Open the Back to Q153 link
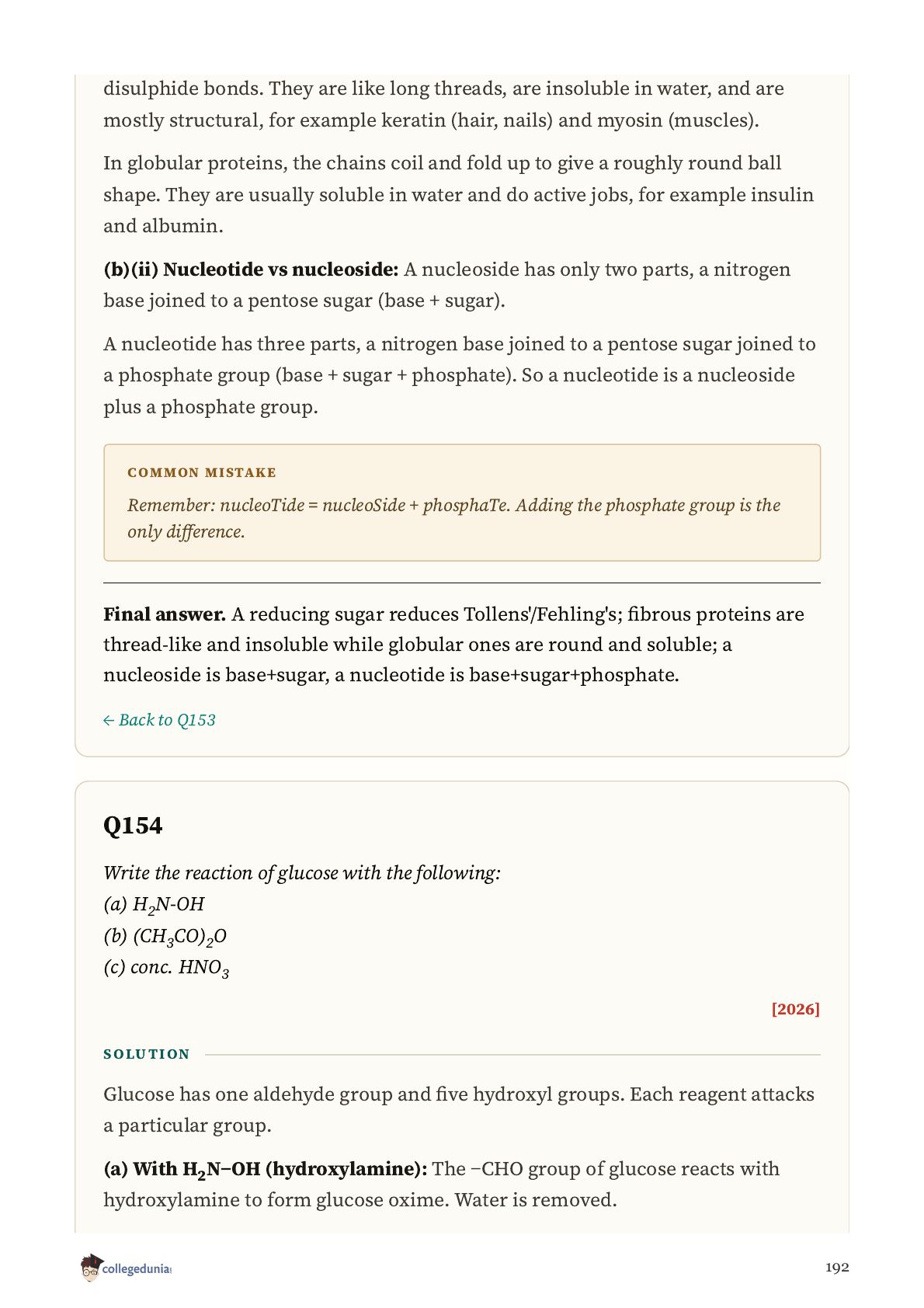The height and width of the screenshot is (1308, 924). pyautogui.click(x=159, y=720)
